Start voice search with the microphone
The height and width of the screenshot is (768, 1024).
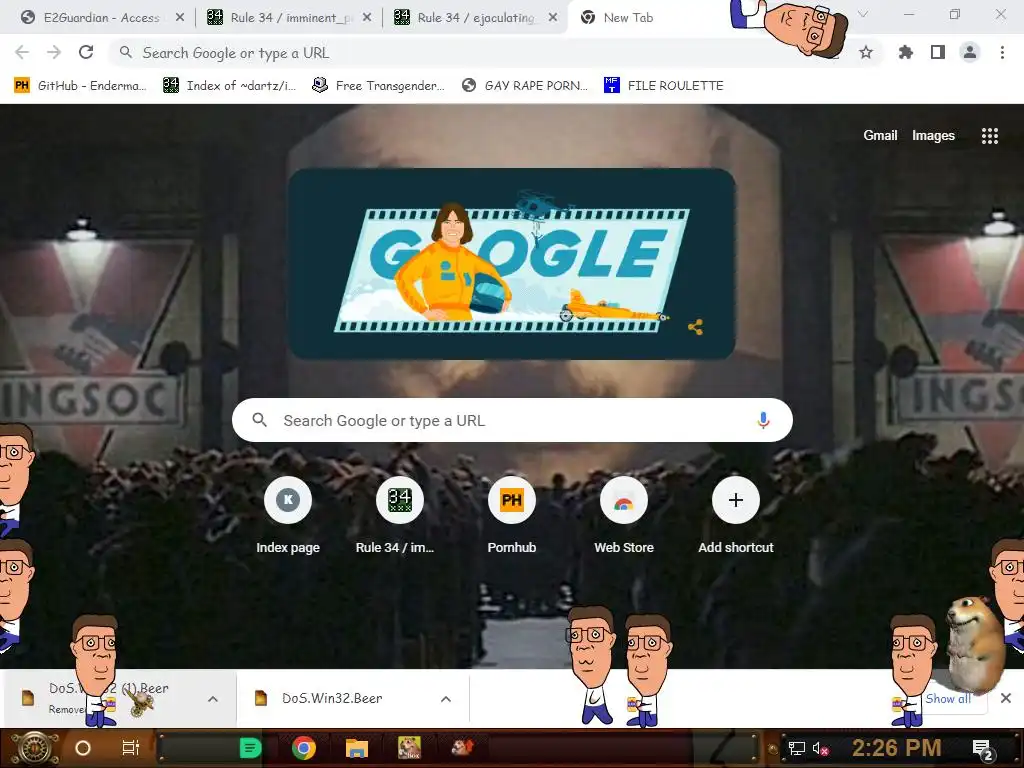pyautogui.click(x=763, y=420)
